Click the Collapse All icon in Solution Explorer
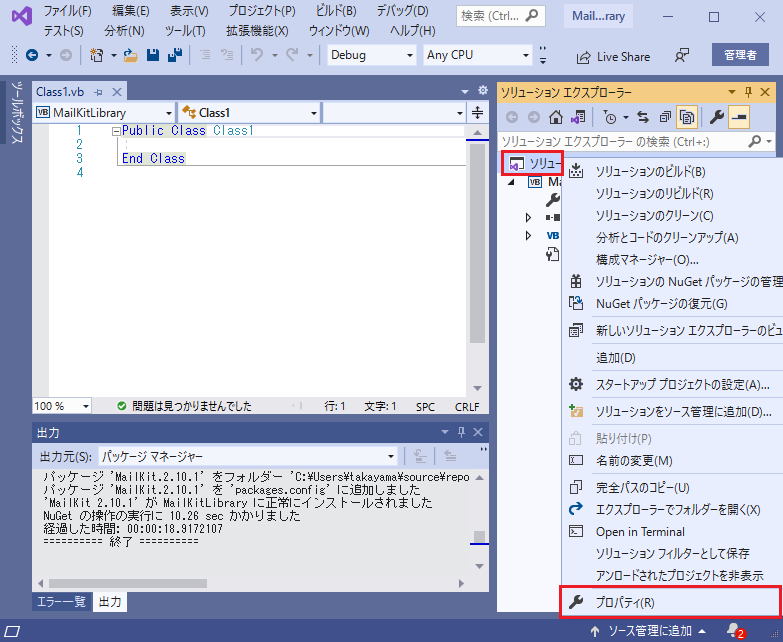 665,117
